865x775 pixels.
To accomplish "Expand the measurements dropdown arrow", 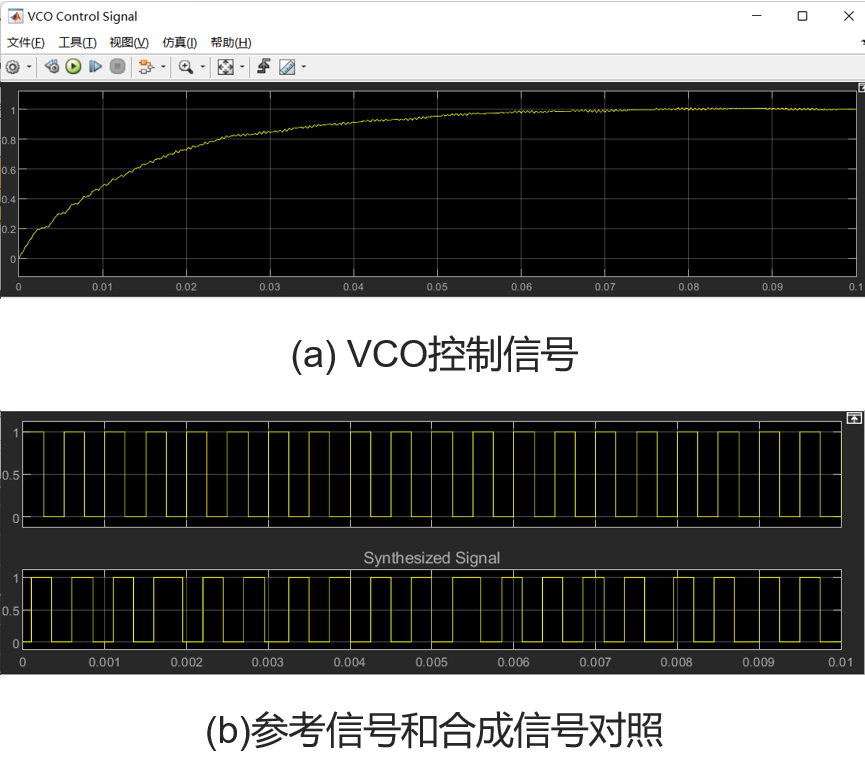I will click(x=303, y=67).
